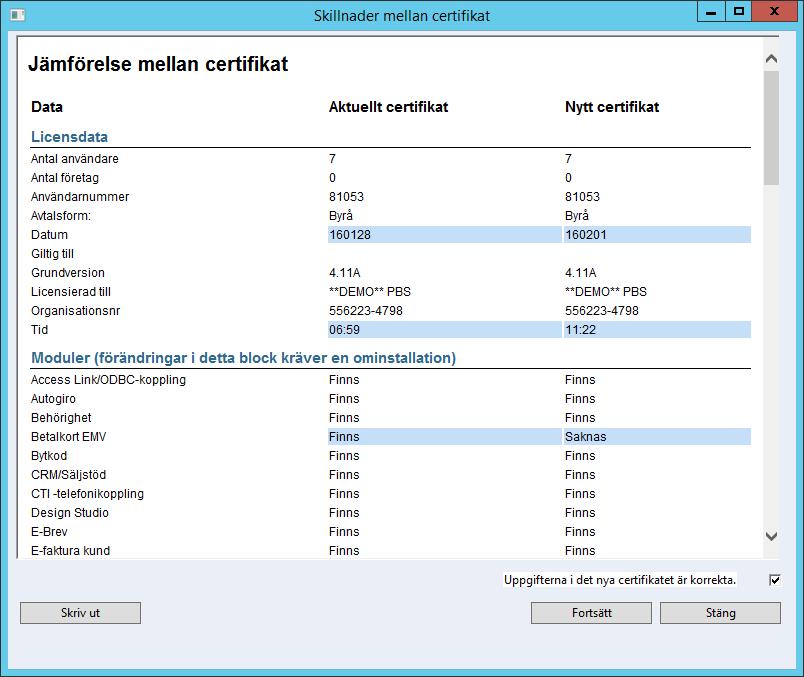Click the current certificate time 06:59
The height and width of the screenshot is (677, 804).
tap(445, 330)
